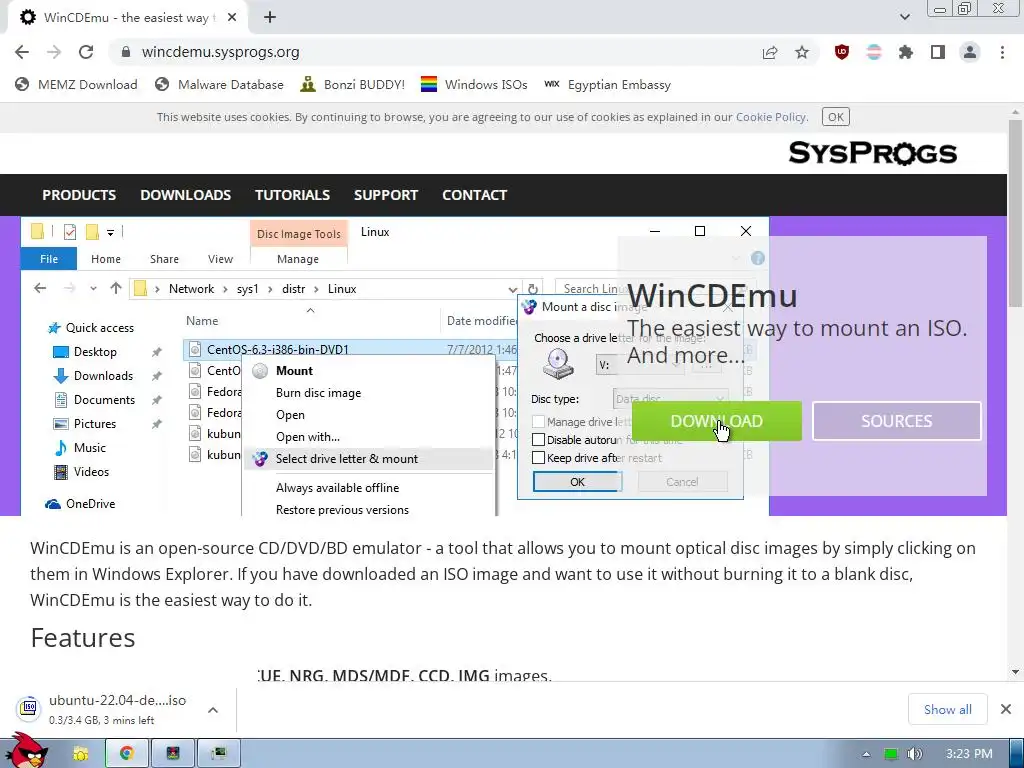Image resolution: width=1024 pixels, height=768 pixels.
Task: Click the SysProgs logo
Action: tap(872, 153)
